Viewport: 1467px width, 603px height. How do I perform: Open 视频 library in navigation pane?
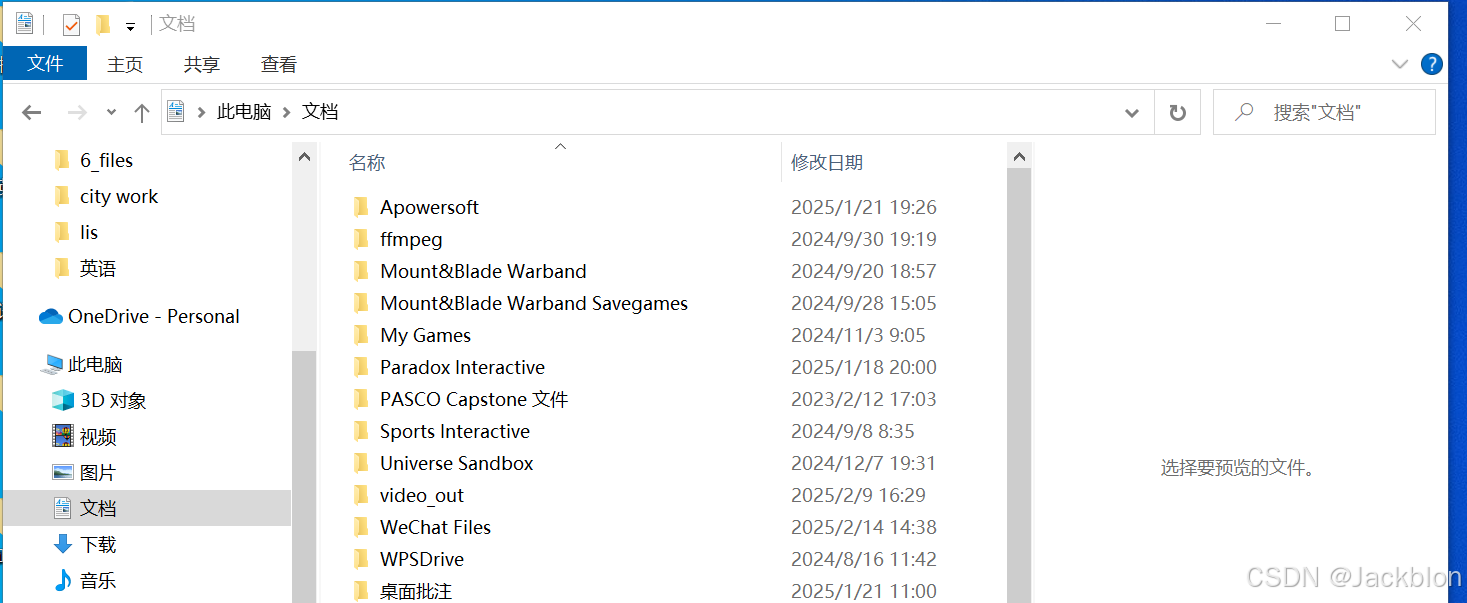point(98,436)
